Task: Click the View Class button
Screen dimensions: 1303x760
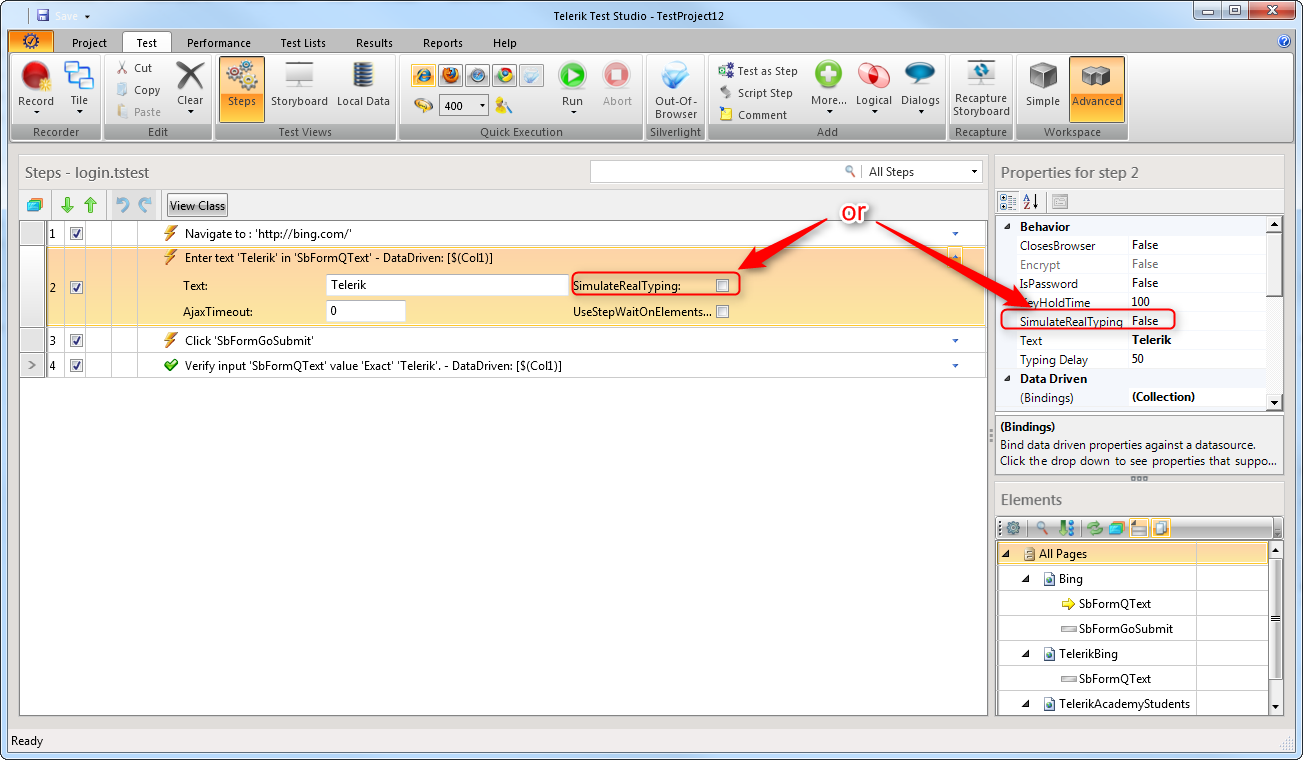Action: click(x=198, y=206)
